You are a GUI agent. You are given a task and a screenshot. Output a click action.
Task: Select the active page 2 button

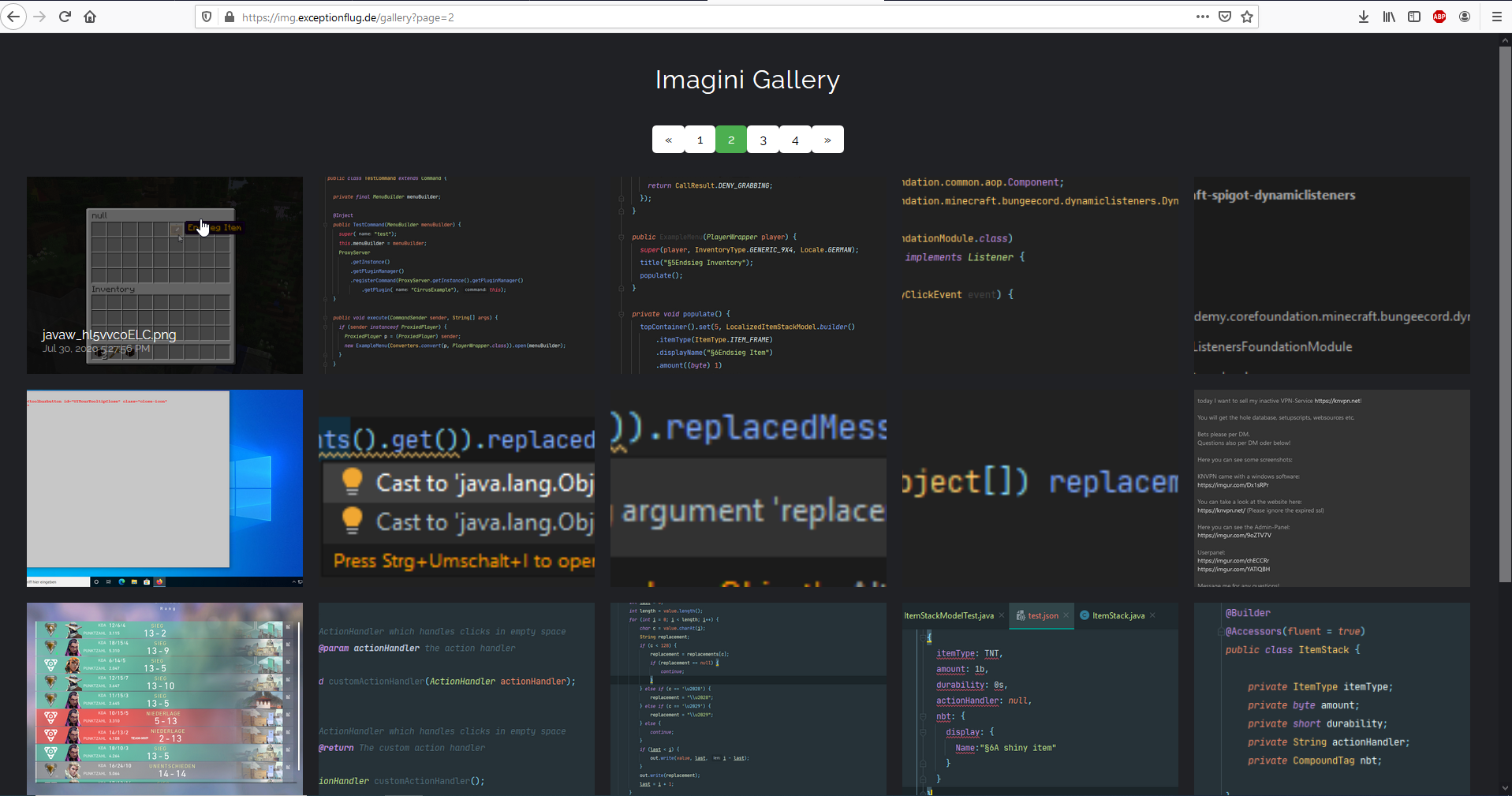[x=731, y=139]
